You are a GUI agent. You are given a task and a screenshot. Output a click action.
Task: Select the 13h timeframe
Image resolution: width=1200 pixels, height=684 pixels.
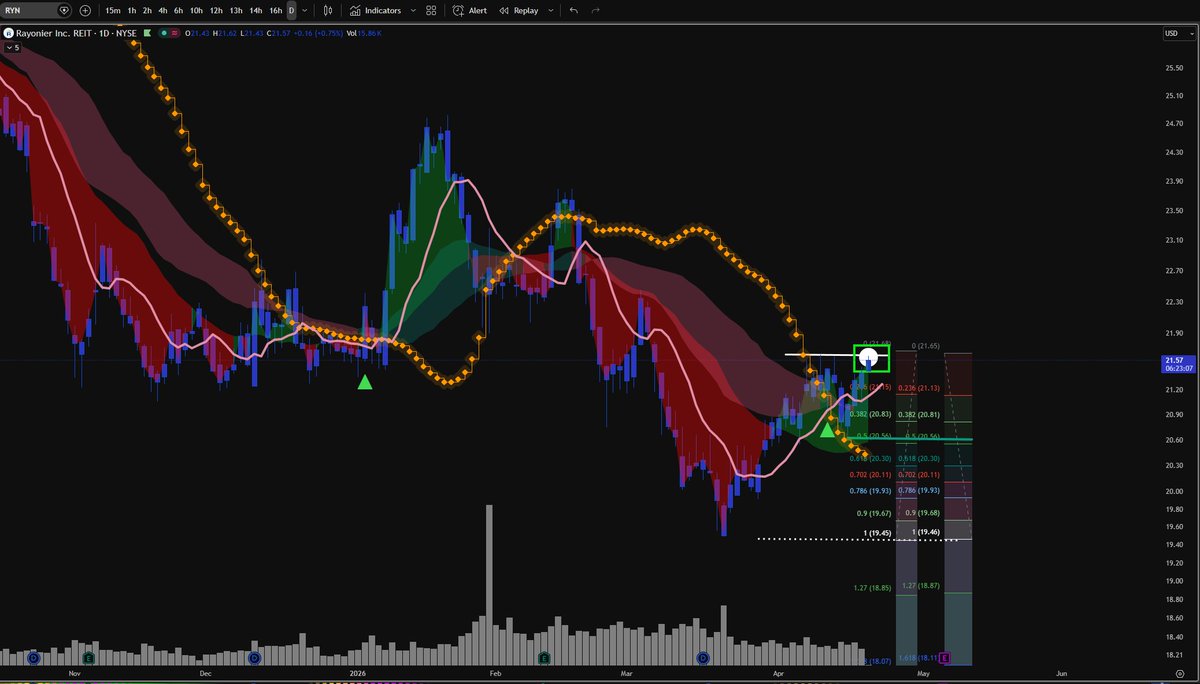pyautogui.click(x=236, y=10)
